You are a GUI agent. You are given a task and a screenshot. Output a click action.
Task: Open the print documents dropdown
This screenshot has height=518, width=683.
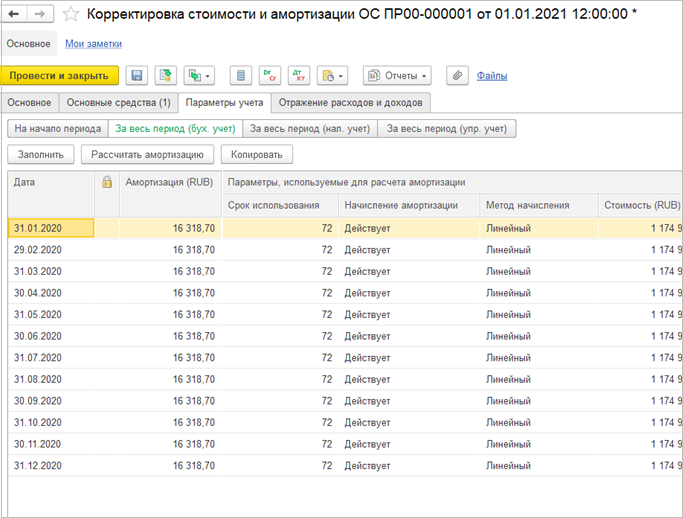pyautogui.click(x=331, y=76)
